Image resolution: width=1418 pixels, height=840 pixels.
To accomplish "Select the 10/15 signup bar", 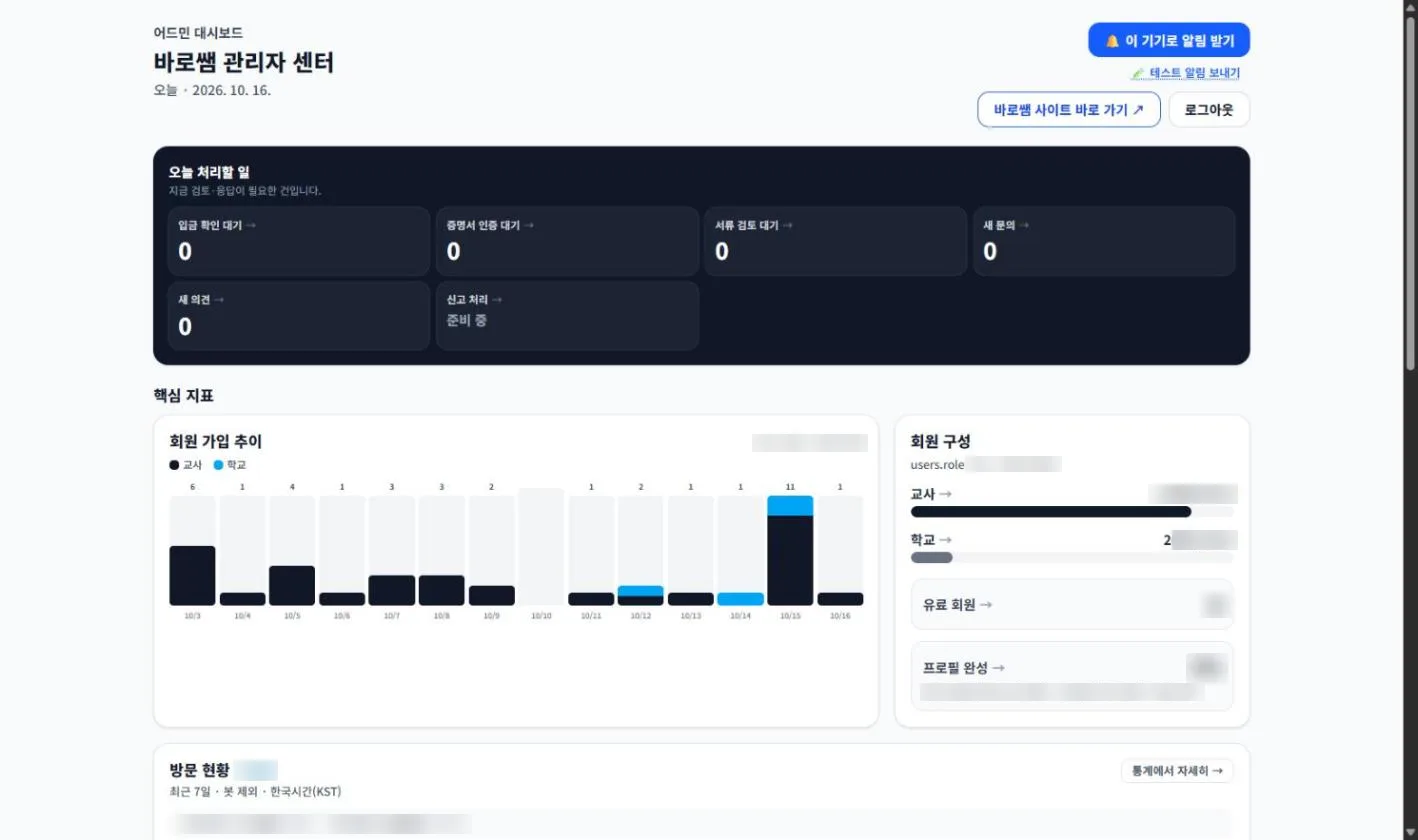I will pyautogui.click(x=790, y=551).
